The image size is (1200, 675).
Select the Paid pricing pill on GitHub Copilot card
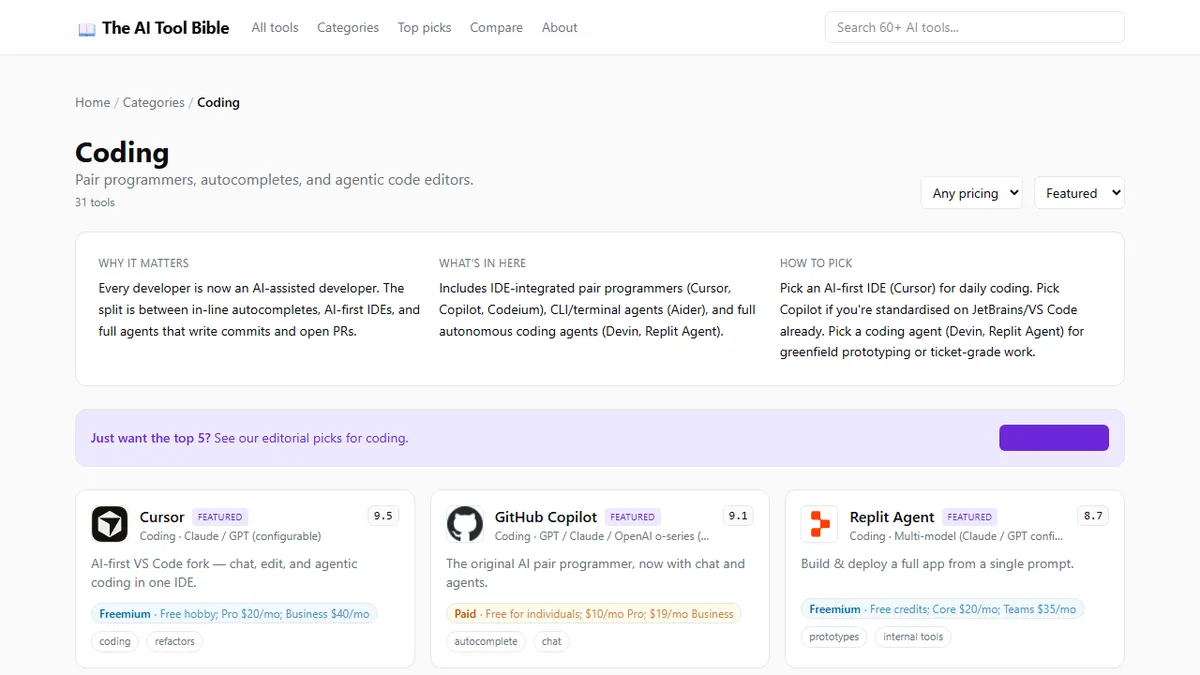pos(594,613)
